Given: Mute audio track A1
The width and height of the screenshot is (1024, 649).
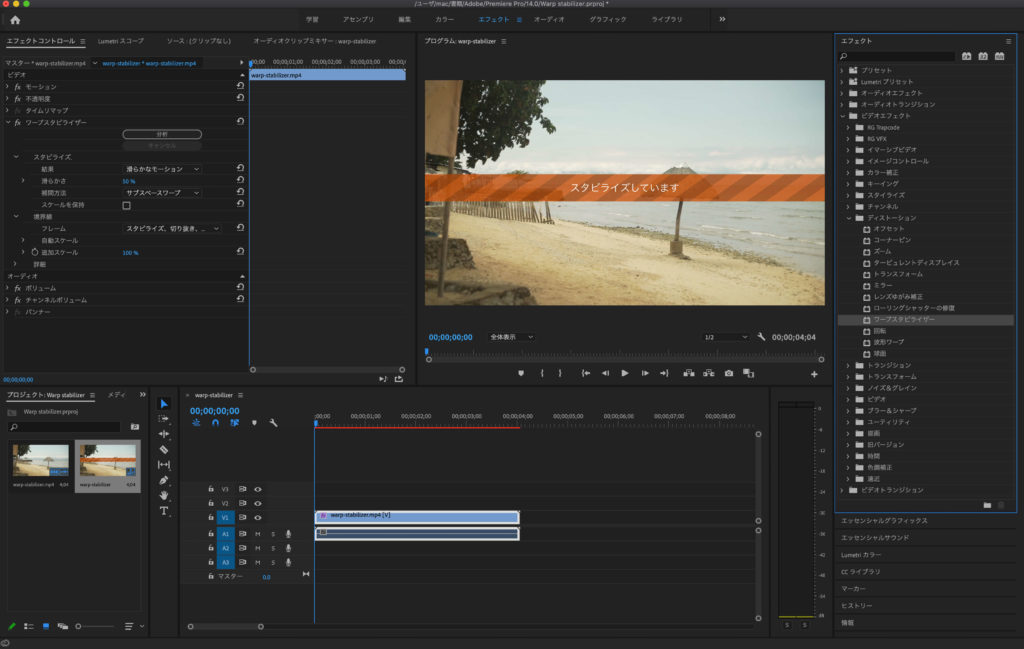Looking at the screenshot, I should (x=257, y=534).
